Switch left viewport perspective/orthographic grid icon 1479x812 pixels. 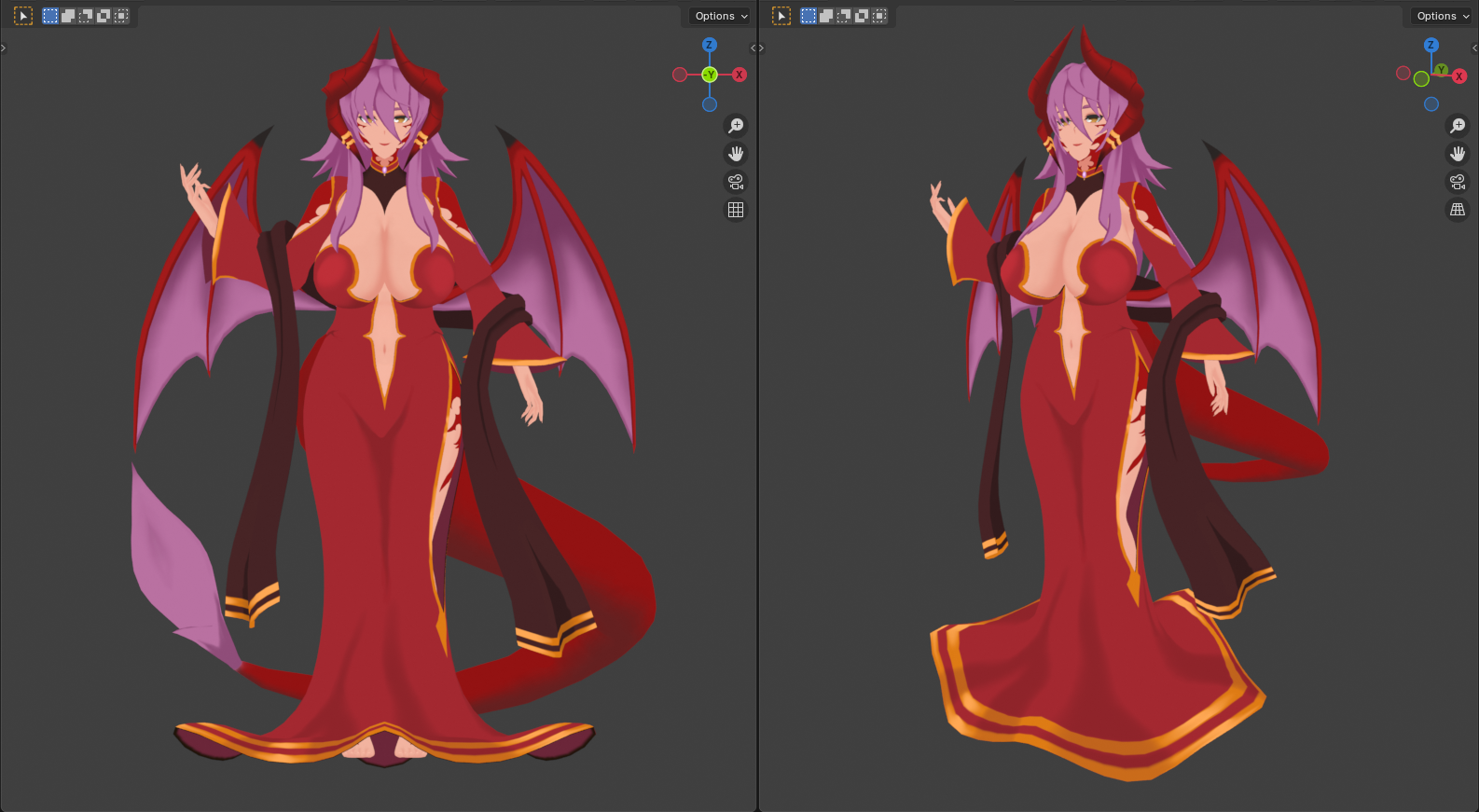pos(736,210)
